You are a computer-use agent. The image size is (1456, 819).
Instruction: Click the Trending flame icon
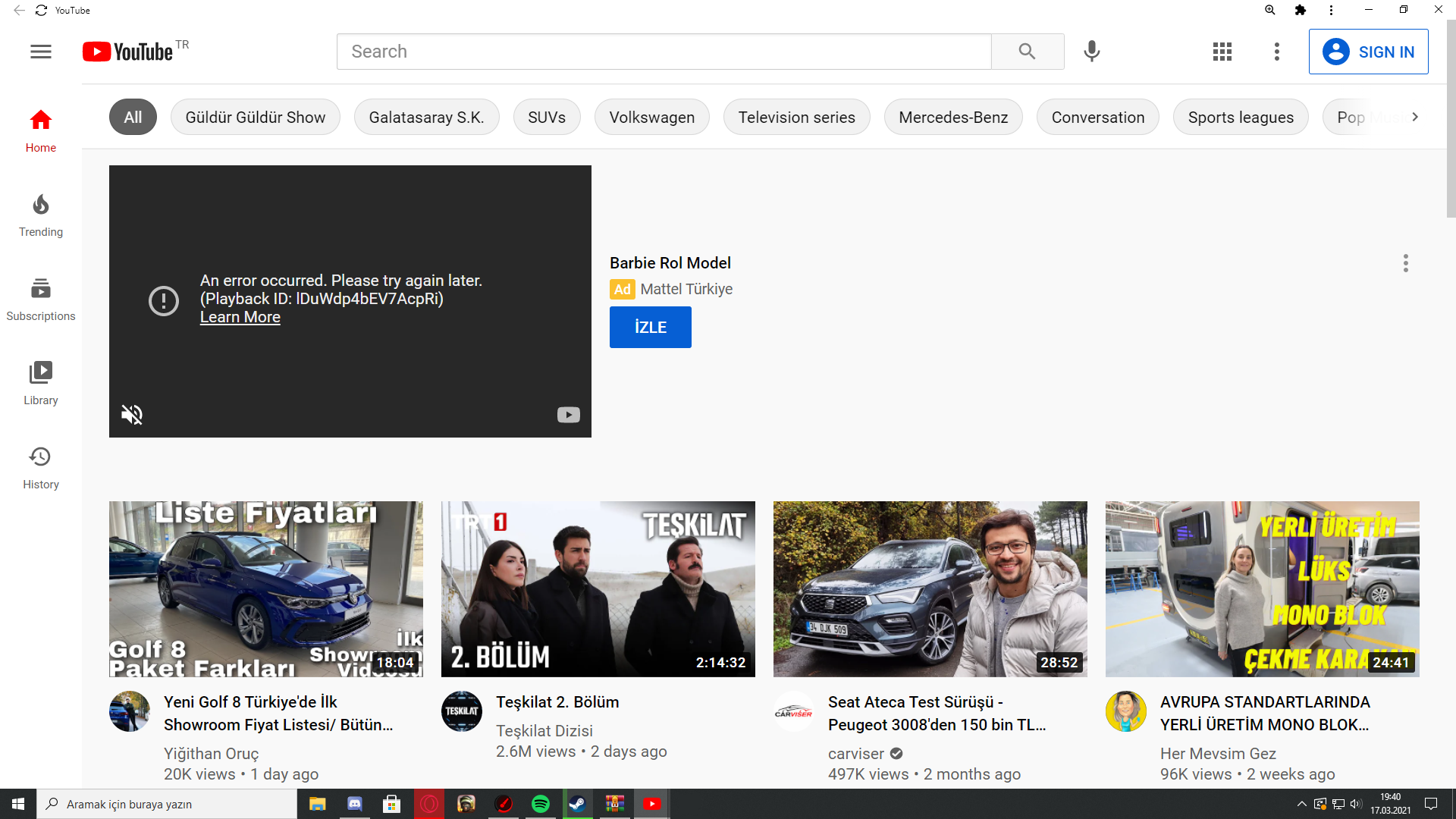41,206
